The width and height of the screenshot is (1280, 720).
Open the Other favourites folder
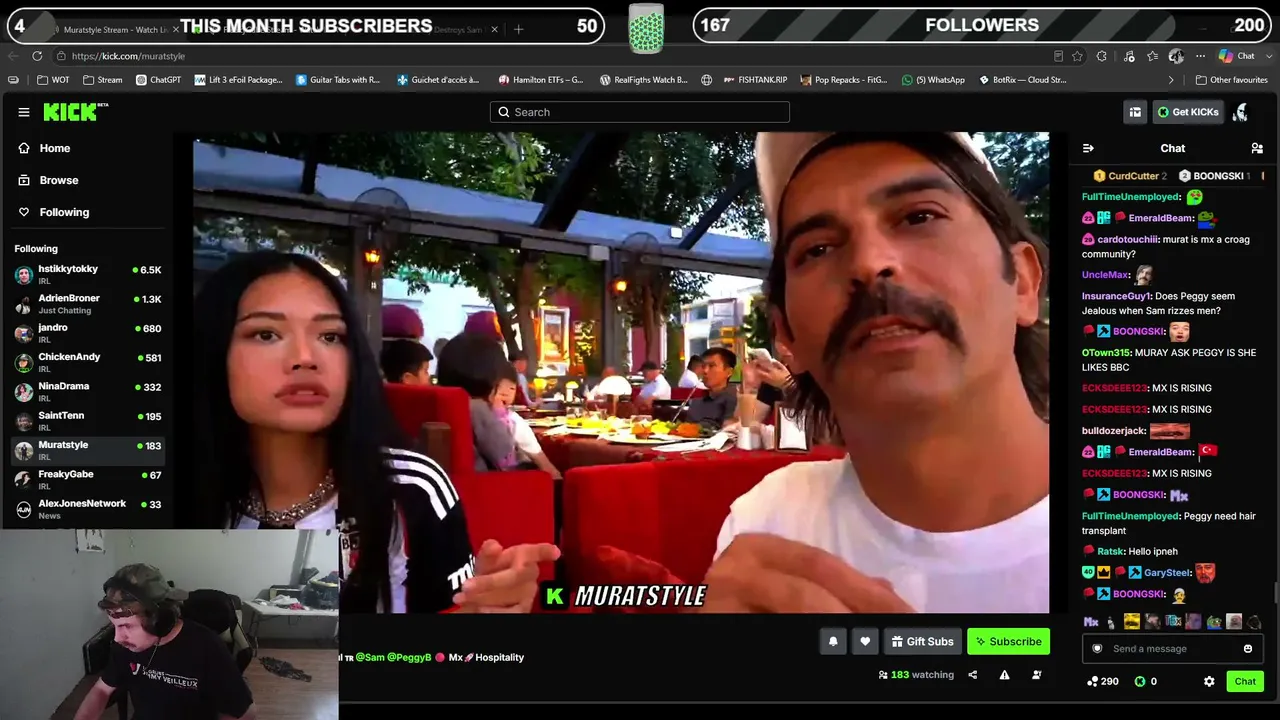tap(1231, 80)
